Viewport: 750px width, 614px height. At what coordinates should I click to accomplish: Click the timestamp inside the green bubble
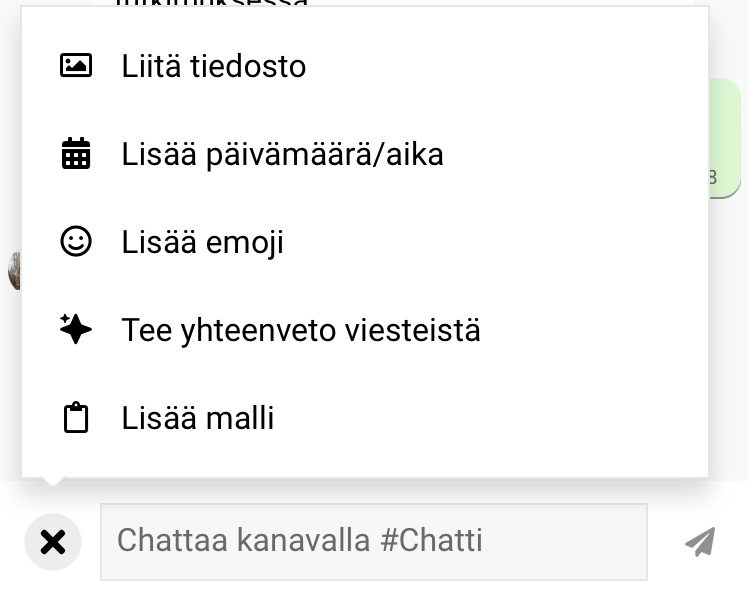coord(713,178)
